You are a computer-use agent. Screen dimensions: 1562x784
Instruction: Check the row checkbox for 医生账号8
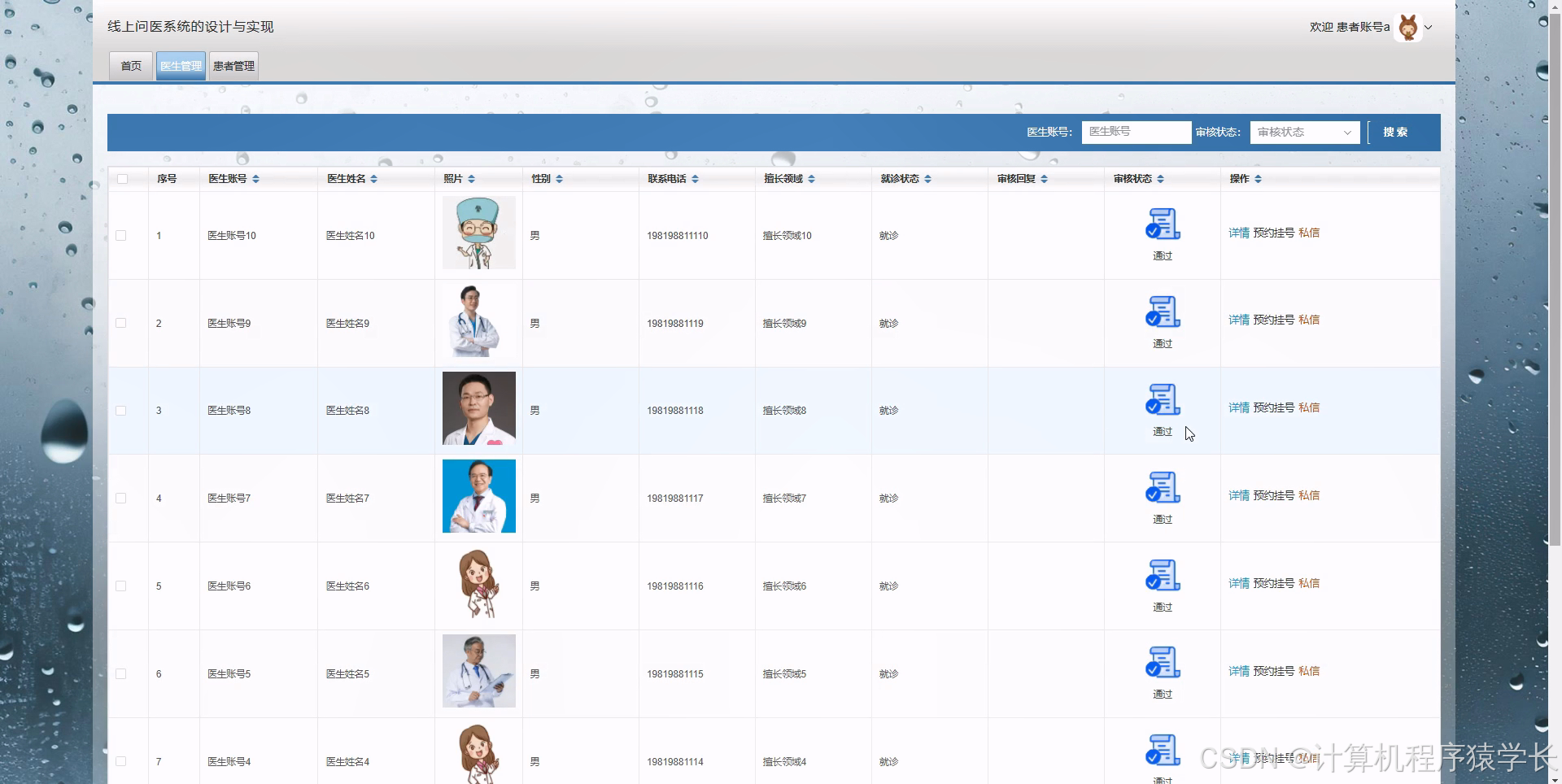120,411
